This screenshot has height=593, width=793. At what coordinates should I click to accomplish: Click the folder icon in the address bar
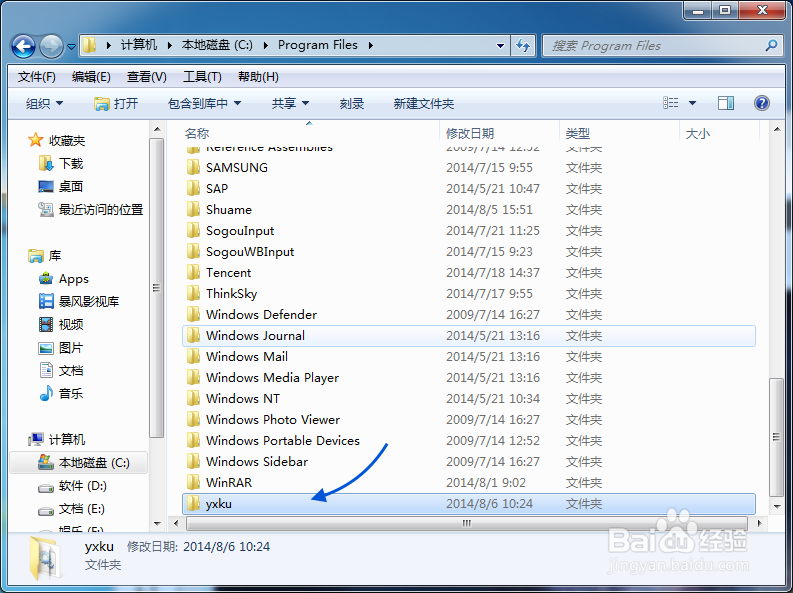(x=90, y=45)
